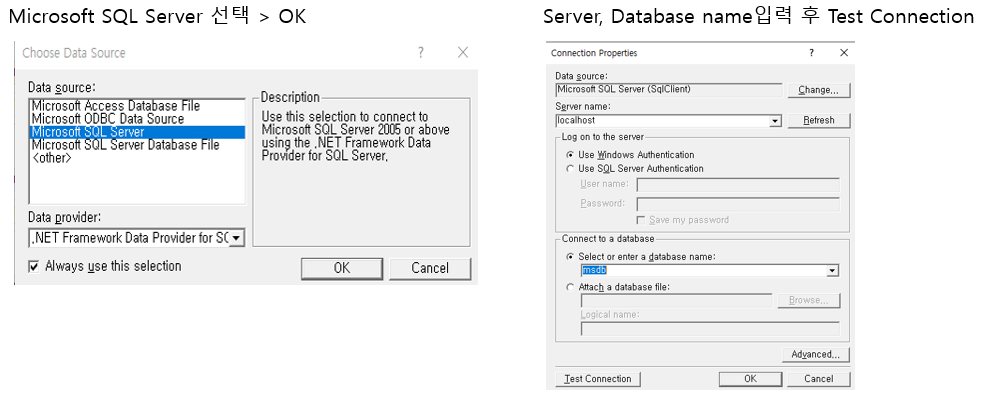Viewport: 983px width, 408px height.
Task: Select Microsoft SQL Server Database File entry
Action: [137, 145]
